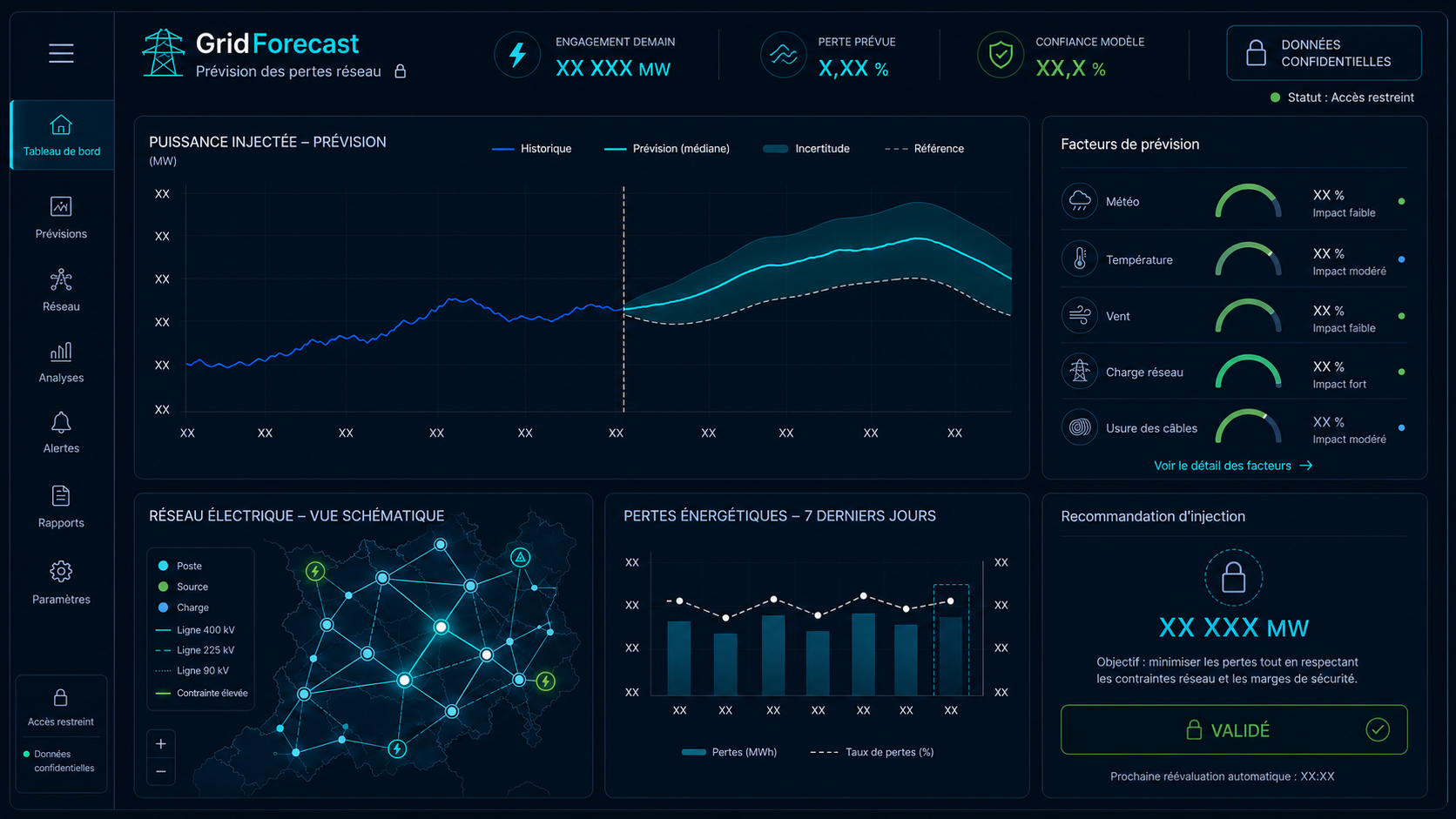
Task: Click the Contrainte élevée legend item
Action: click(202, 694)
